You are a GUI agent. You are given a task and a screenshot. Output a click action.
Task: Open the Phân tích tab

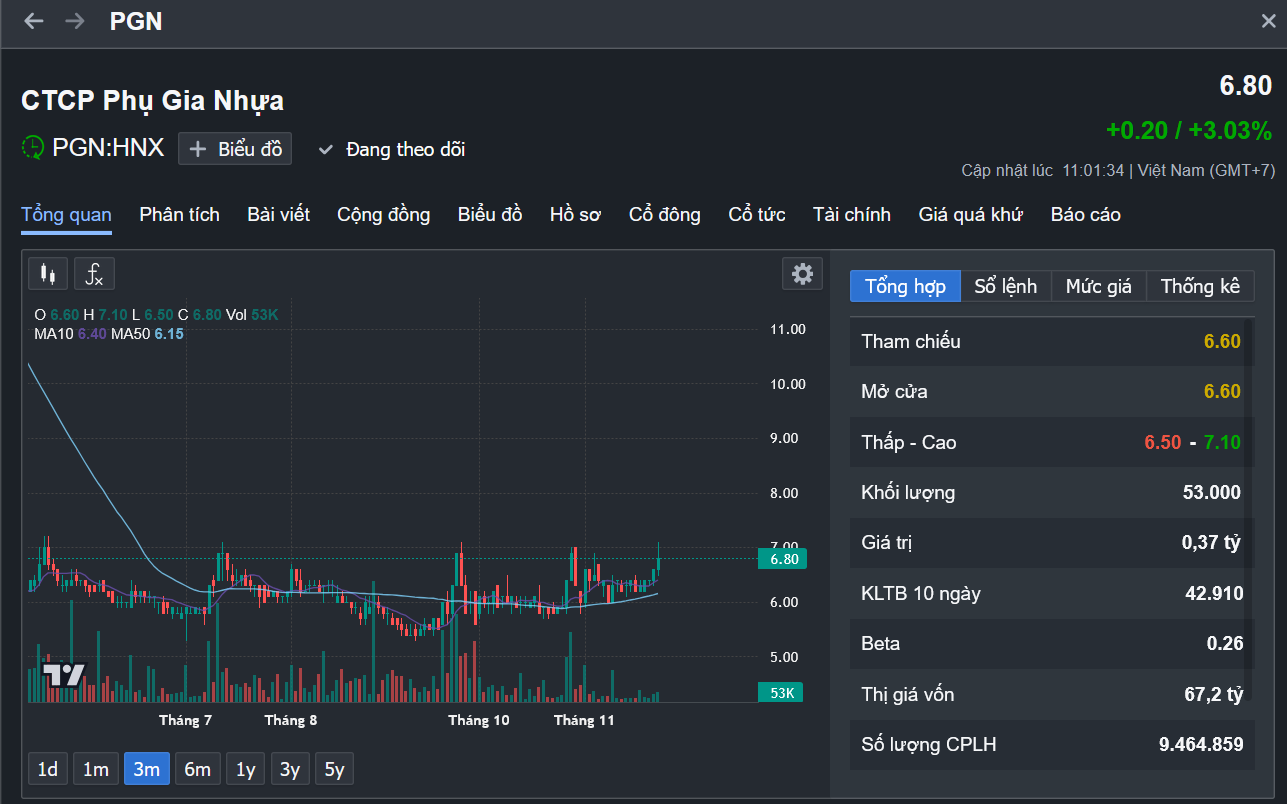[180, 214]
